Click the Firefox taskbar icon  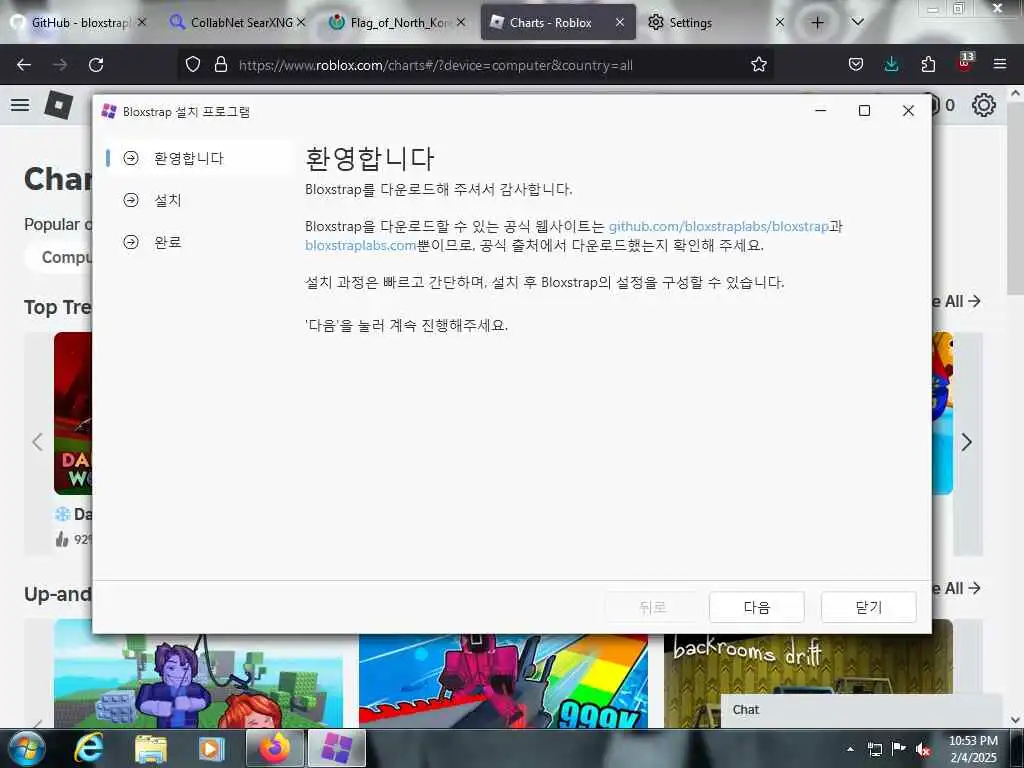click(274, 748)
